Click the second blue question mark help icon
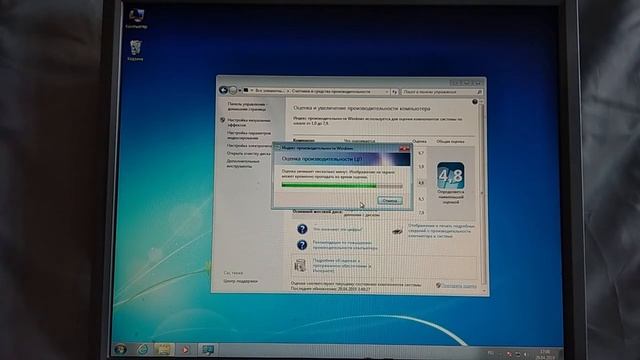 (302, 245)
